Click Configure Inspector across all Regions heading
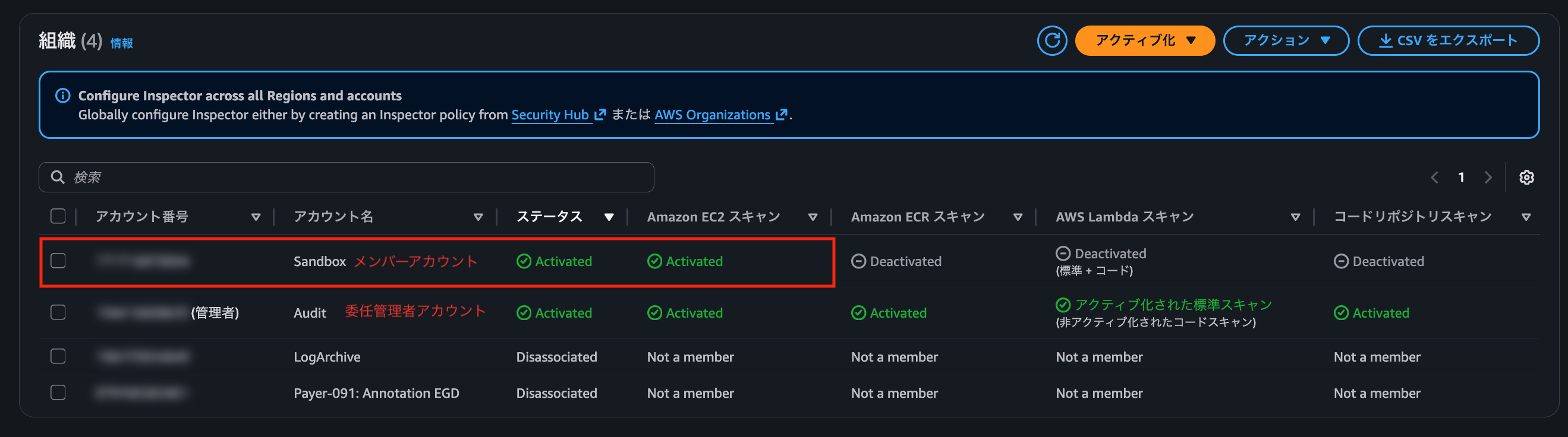The height and width of the screenshot is (437, 1568). pyautogui.click(x=240, y=96)
